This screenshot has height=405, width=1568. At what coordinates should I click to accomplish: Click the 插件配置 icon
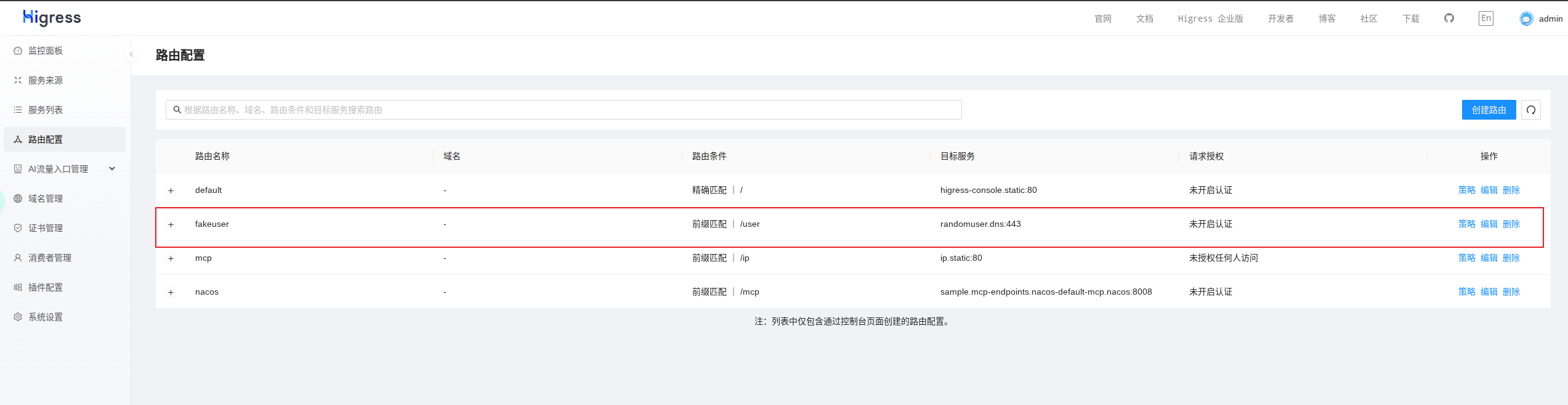(18, 287)
